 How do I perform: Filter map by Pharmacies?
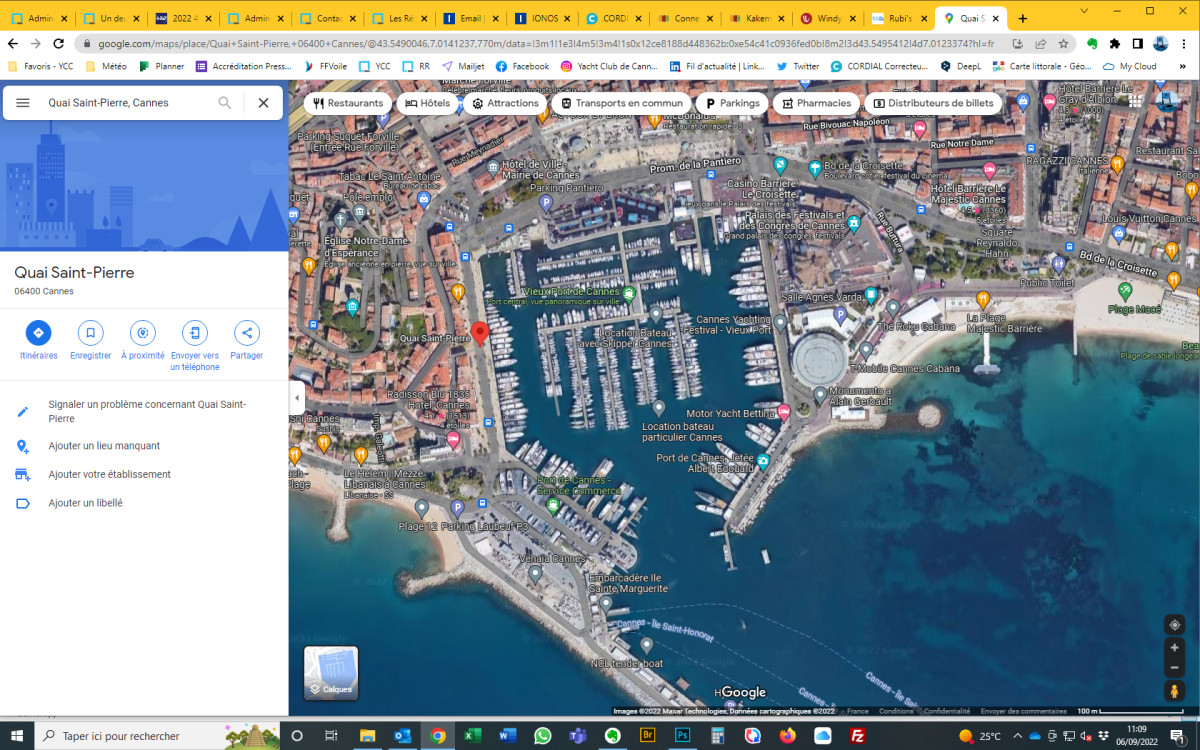coord(815,103)
